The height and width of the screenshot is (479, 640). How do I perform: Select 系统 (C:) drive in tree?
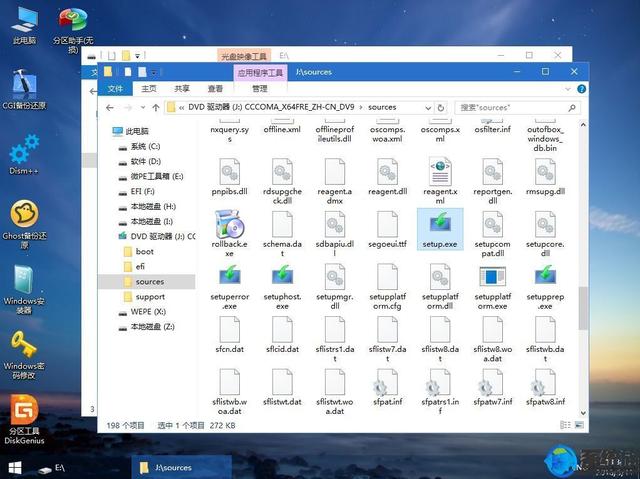(139, 146)
